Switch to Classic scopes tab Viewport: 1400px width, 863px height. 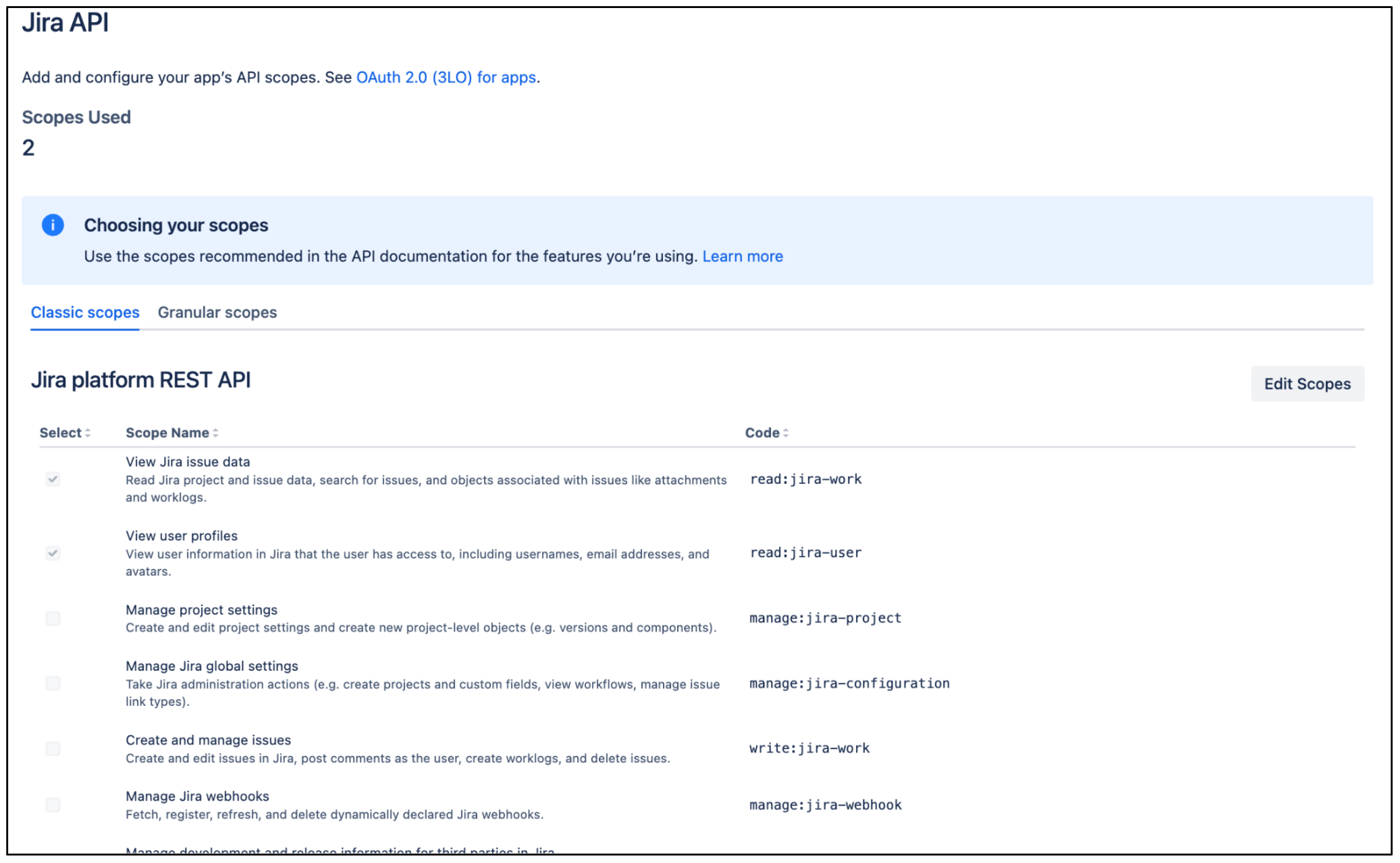[85, 313]
